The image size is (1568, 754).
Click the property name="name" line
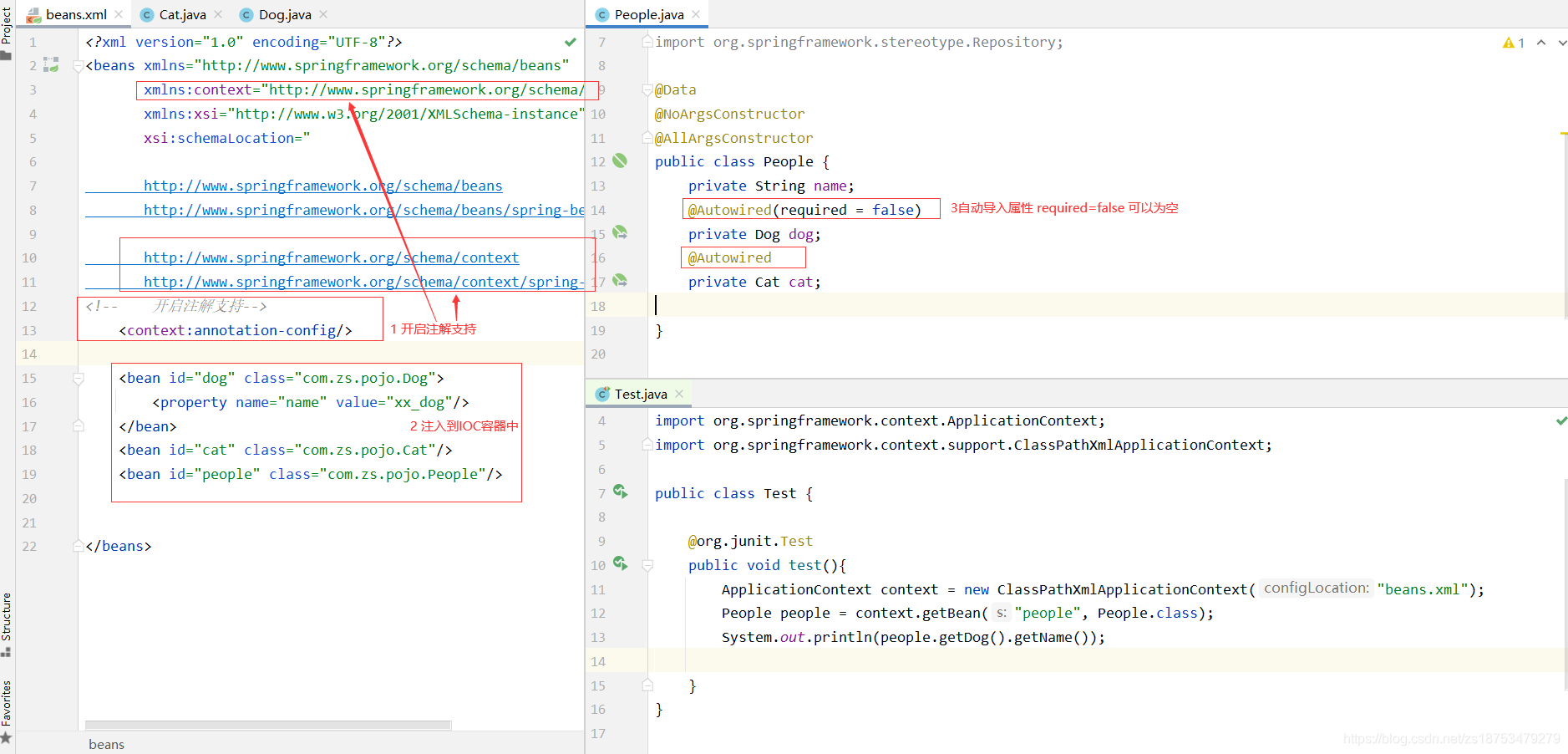(311, 402)
